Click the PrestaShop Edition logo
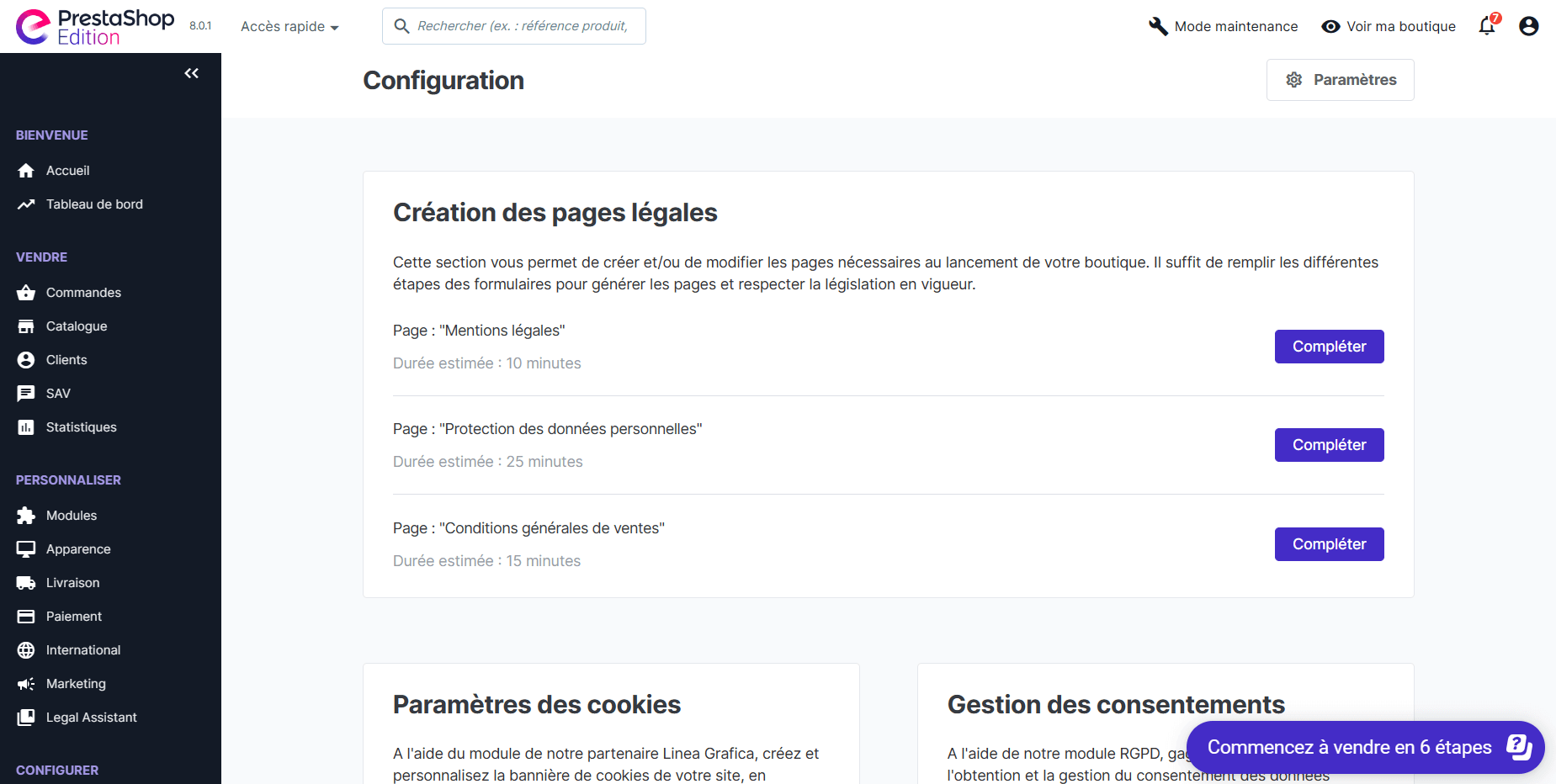This screenshot has height=784, width=1556. tap(94, 27)
